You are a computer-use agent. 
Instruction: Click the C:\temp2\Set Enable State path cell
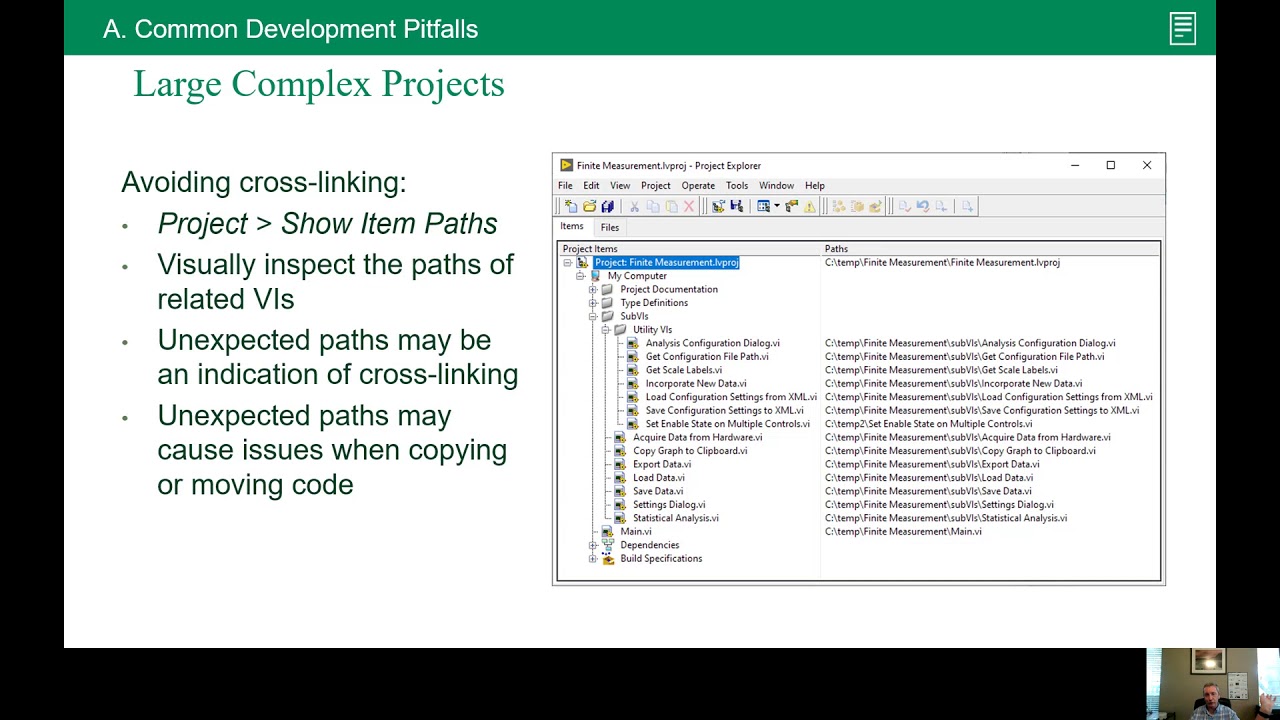[928, 424]
